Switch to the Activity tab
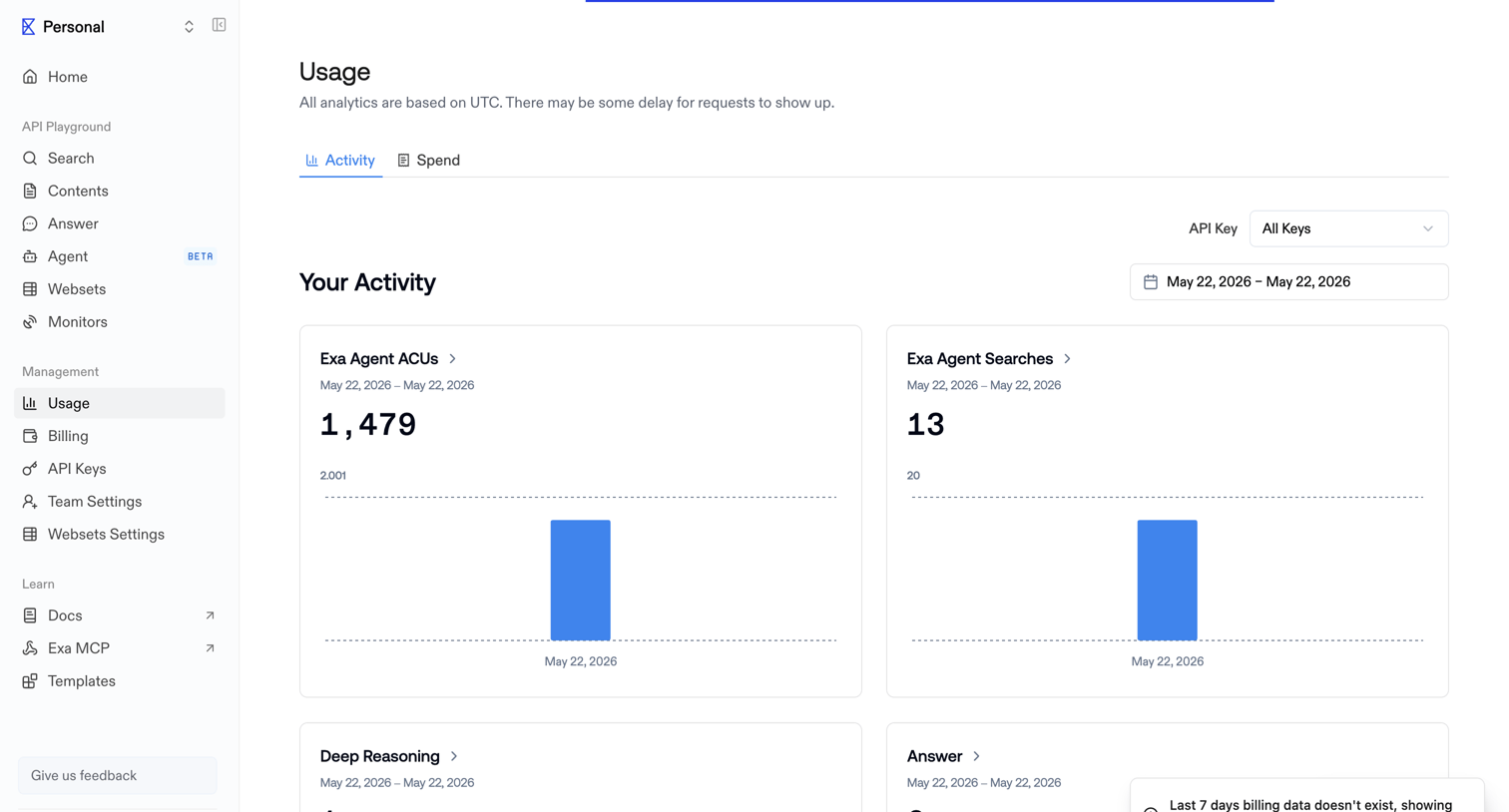The height and width of the screenshot is (812, 1509). (340, 161)
